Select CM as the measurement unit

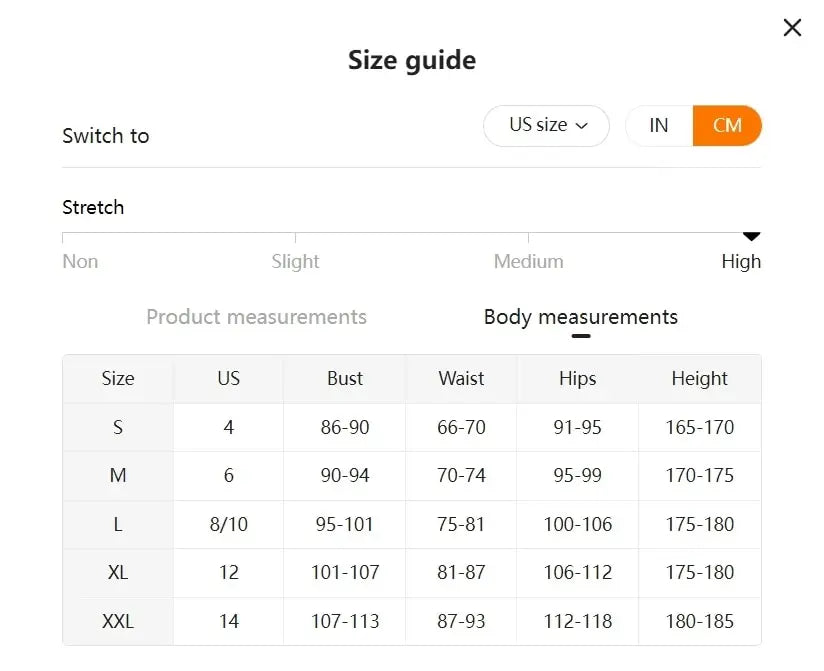coord(727,126)
